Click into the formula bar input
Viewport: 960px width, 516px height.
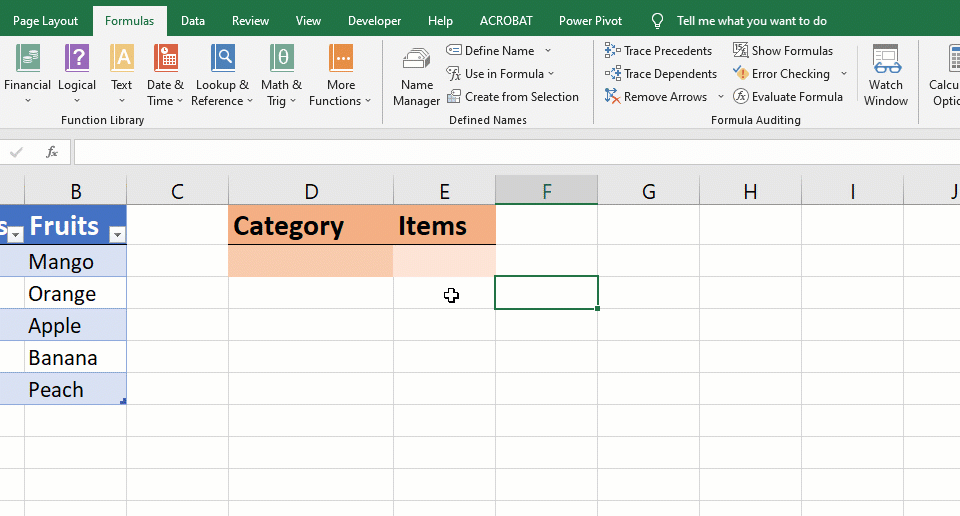click(x=517, y=152)
